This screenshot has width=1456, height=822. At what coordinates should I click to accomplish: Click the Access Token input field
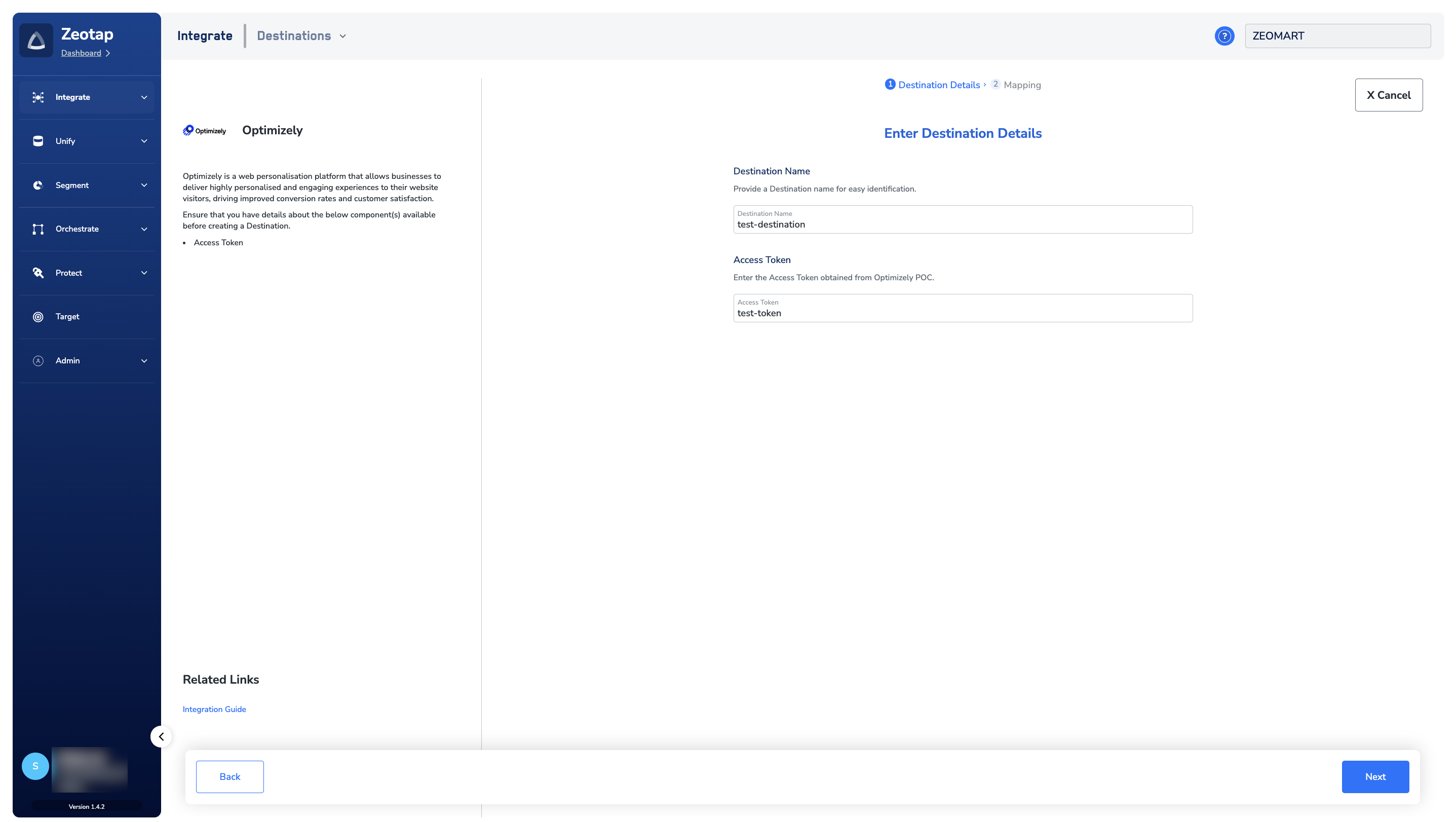pyautogui.click(x=963, y=313)
